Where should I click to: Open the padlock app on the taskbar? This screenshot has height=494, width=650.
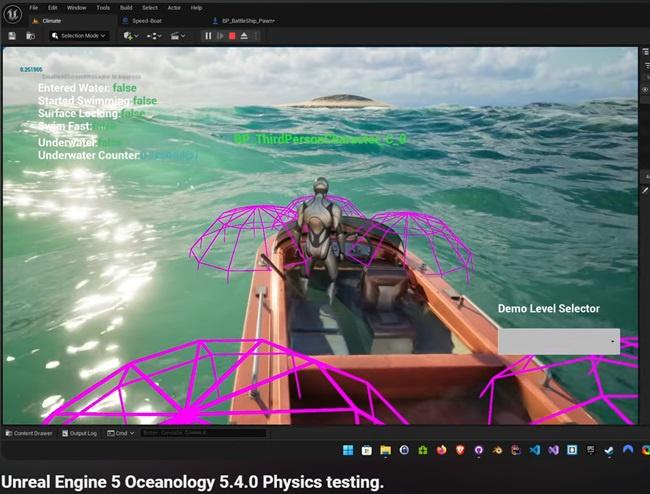[x=404, y=450]
